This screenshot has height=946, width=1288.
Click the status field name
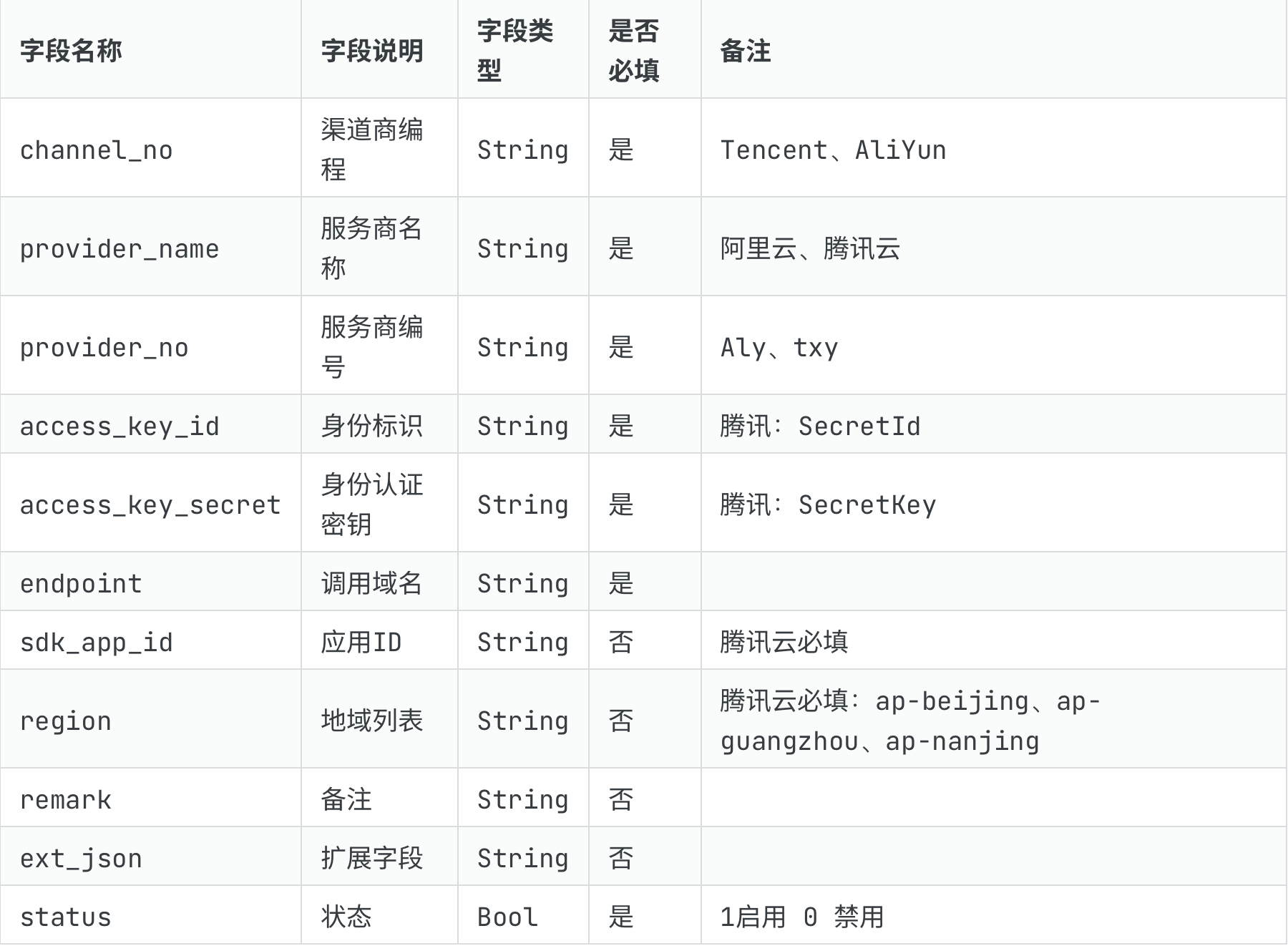tap(66, 917)
